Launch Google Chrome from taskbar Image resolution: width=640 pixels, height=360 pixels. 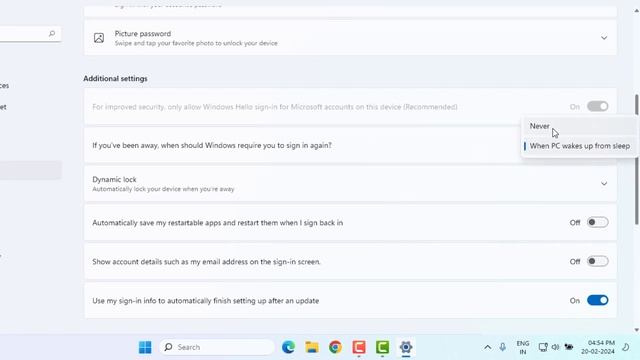(x=336, y=347)
